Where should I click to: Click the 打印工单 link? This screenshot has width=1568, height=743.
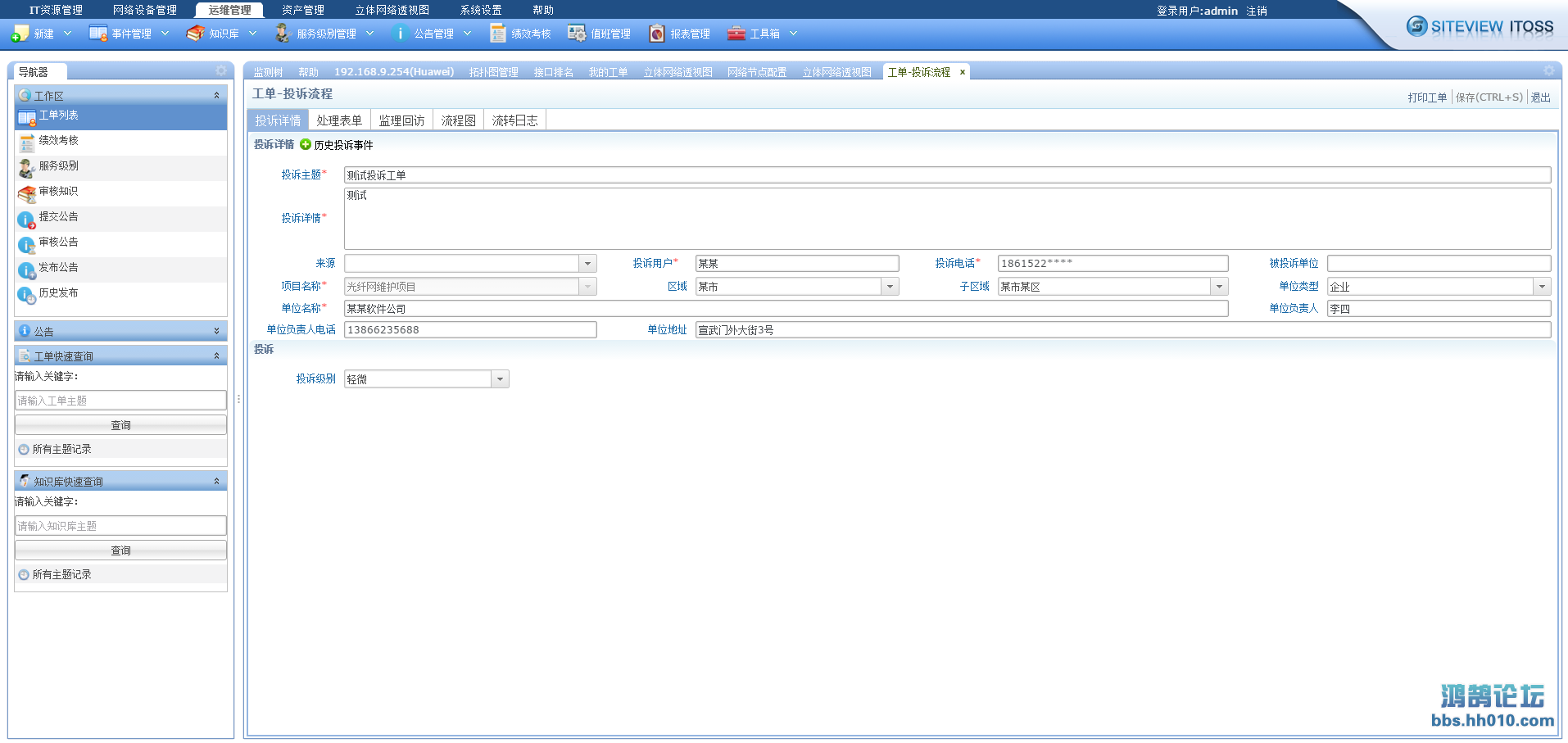pyautogui.click(x=1427, y=97)
